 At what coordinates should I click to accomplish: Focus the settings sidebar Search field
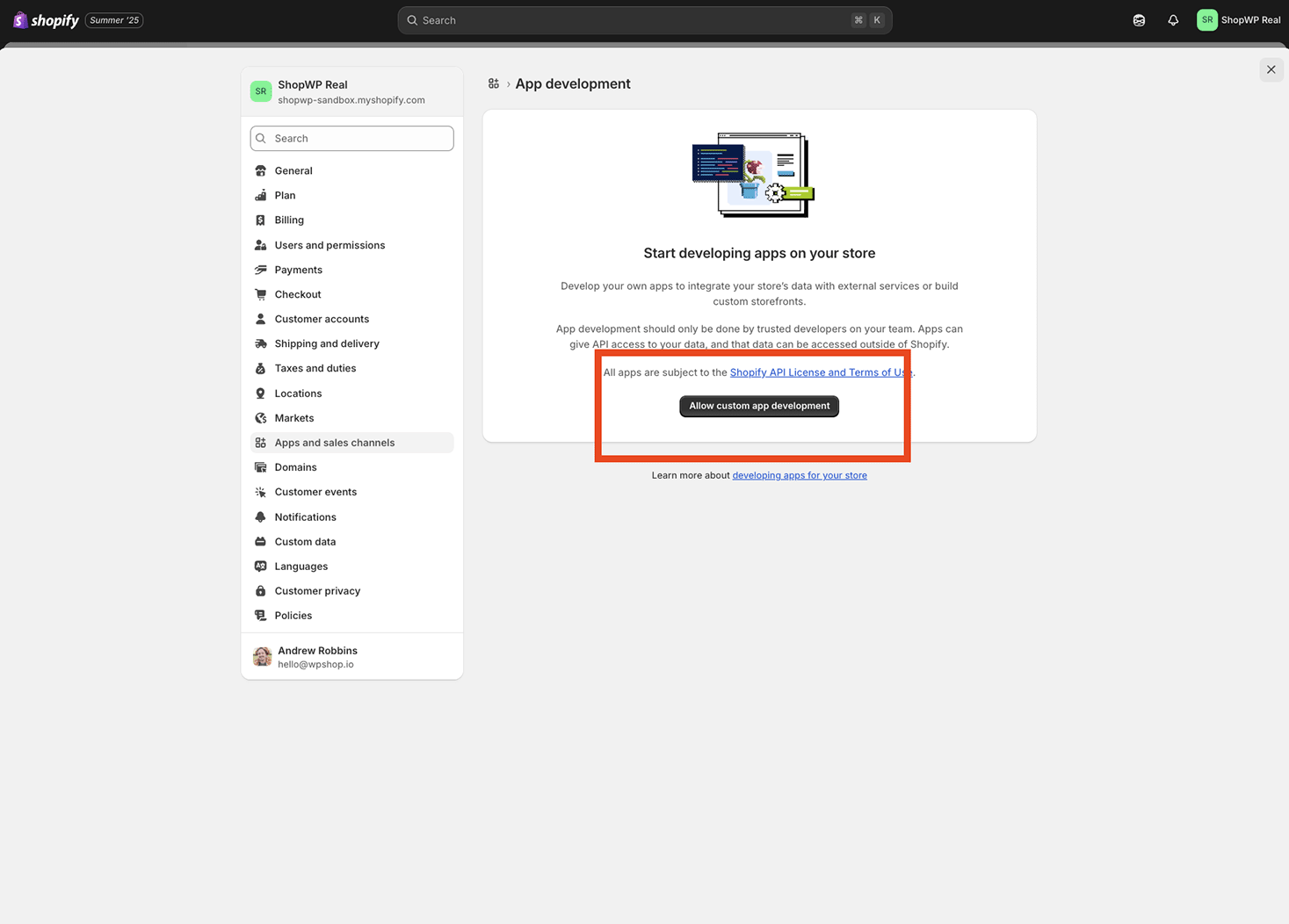click(351, 138)
